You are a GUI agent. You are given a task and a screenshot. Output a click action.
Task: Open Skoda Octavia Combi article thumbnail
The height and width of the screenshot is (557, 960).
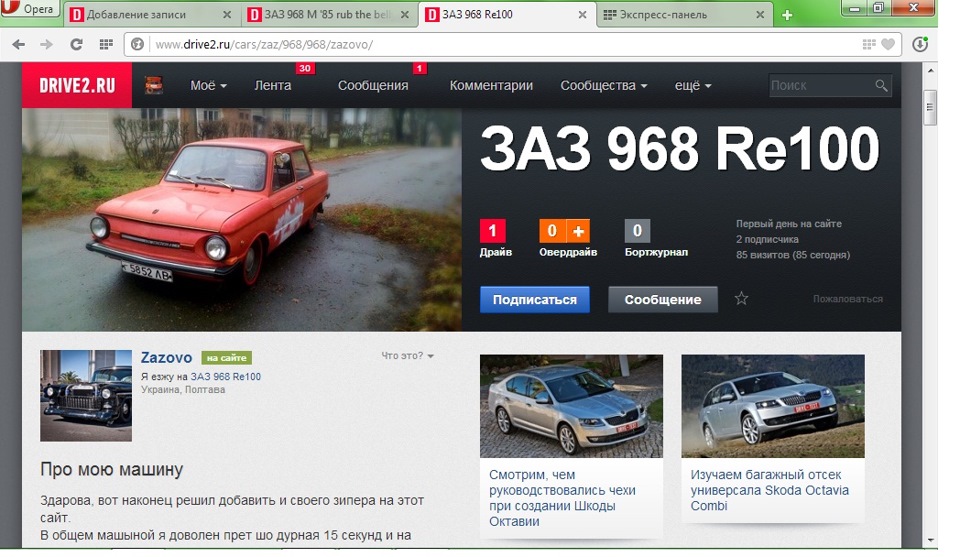[x=773, y=406]
